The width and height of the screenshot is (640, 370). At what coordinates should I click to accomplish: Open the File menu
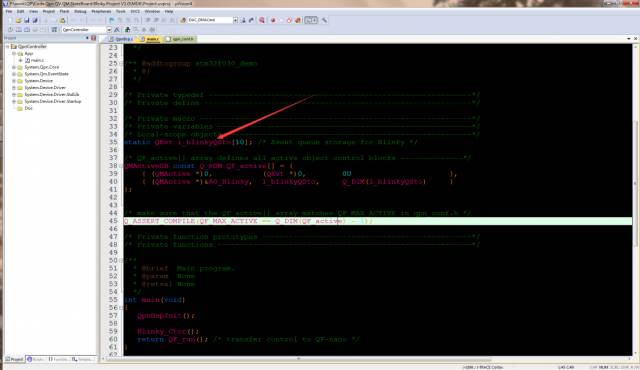[x=9, y=11]
